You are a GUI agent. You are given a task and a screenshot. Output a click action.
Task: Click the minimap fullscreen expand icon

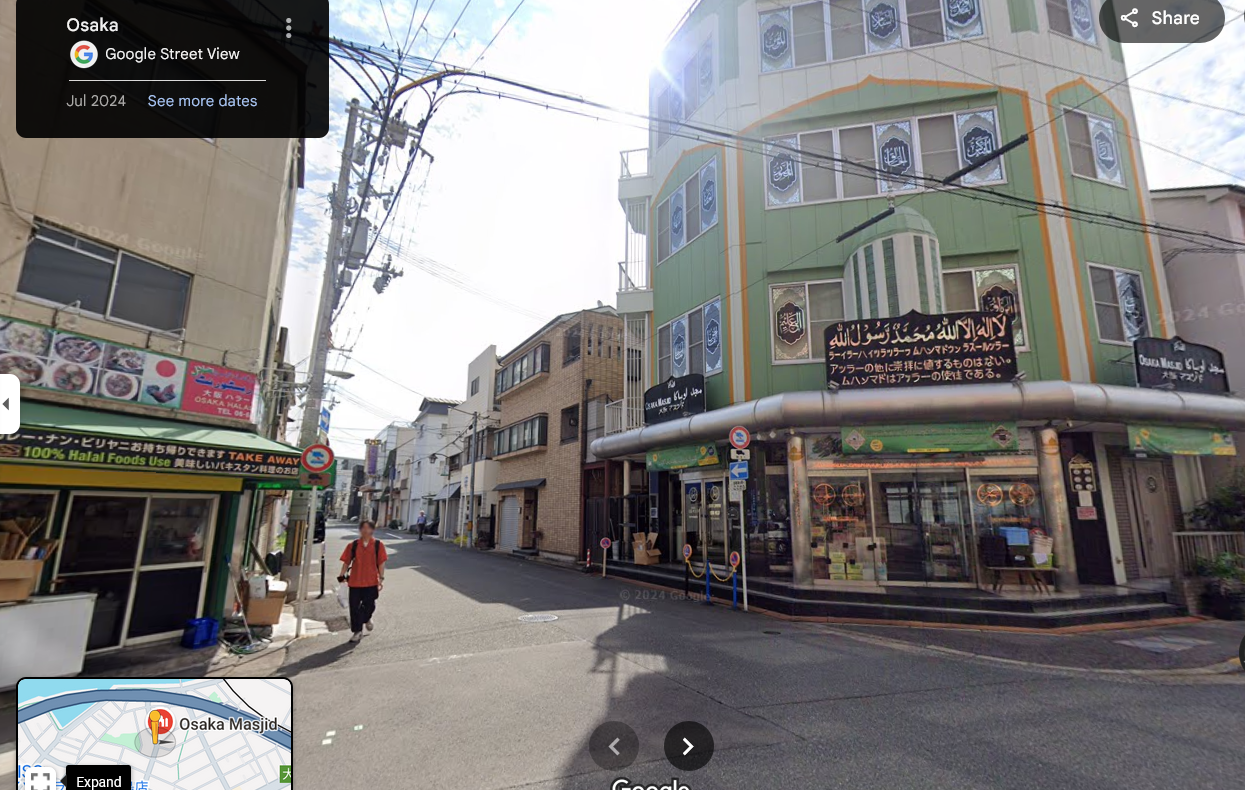[40, 779]
